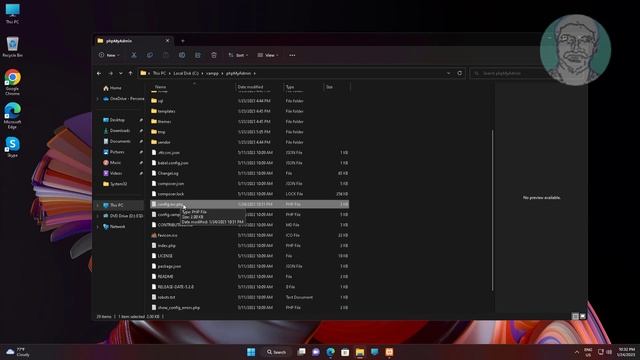This screenshot has width=640, height=360.
Task: Click the Delete trash icon in toolbar
Action: click(213, 55)
